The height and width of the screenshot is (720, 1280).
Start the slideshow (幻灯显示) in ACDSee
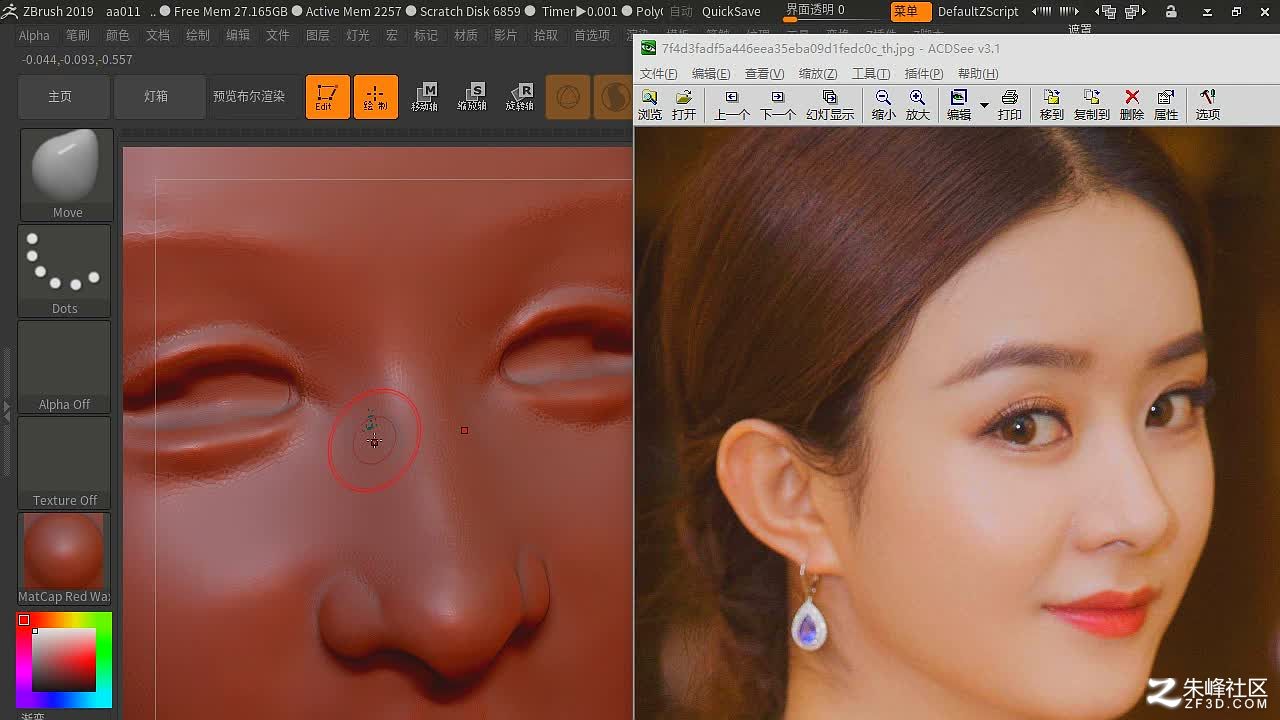(x=830, y=105)
